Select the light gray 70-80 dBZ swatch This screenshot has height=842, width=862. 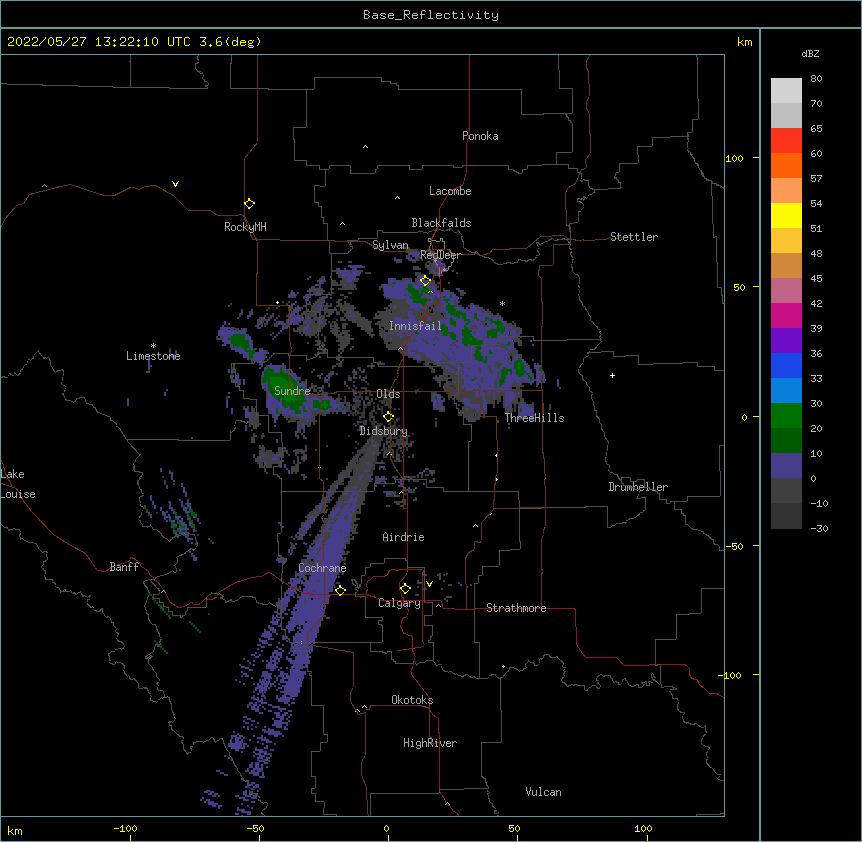(786, 91)
